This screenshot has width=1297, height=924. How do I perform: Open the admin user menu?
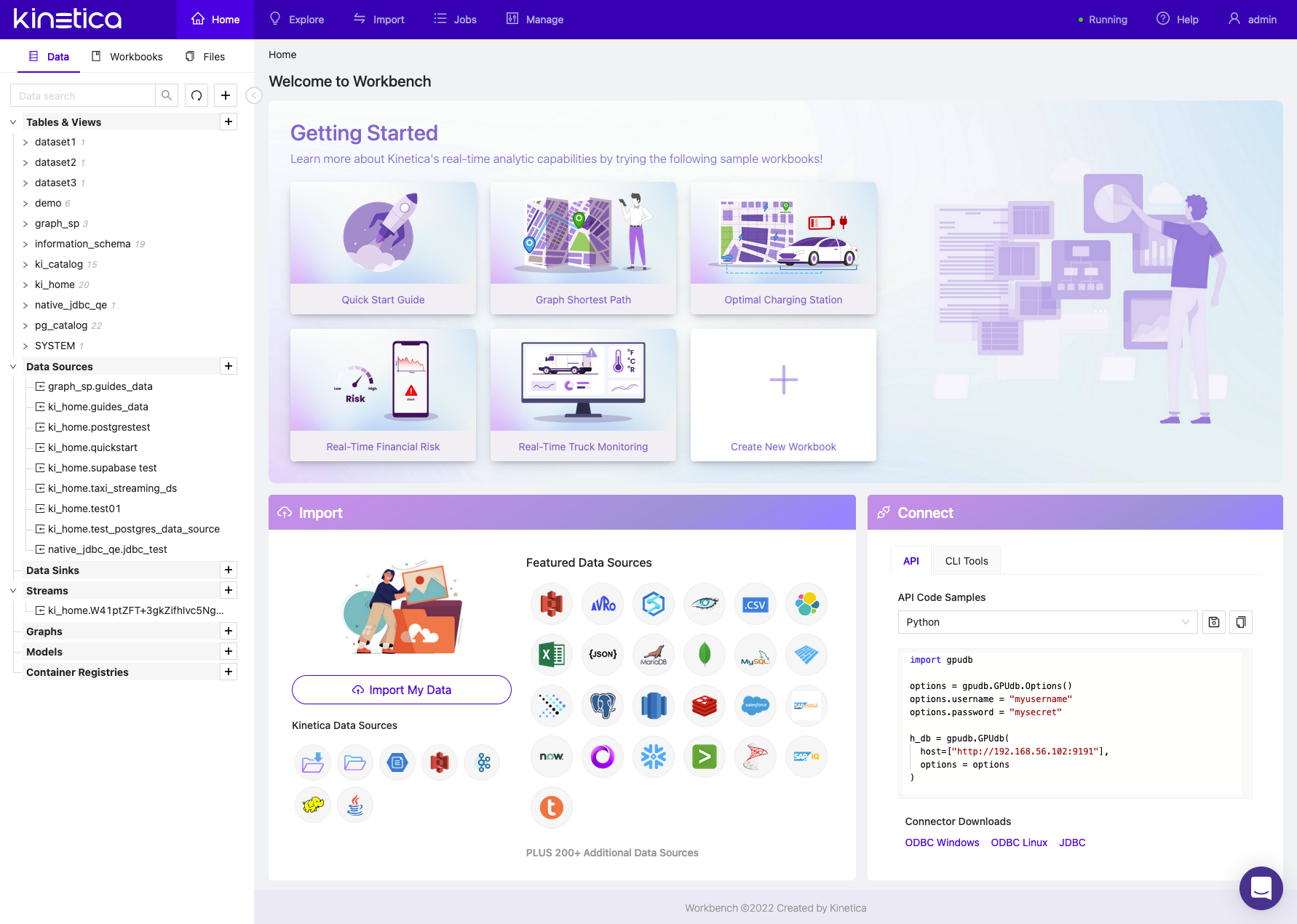click(x=1253, y=20)
